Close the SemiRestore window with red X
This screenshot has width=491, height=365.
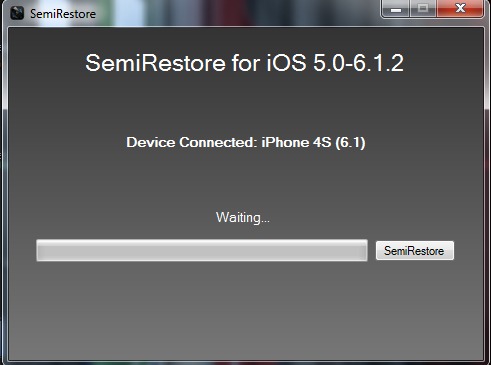(460, 9)
